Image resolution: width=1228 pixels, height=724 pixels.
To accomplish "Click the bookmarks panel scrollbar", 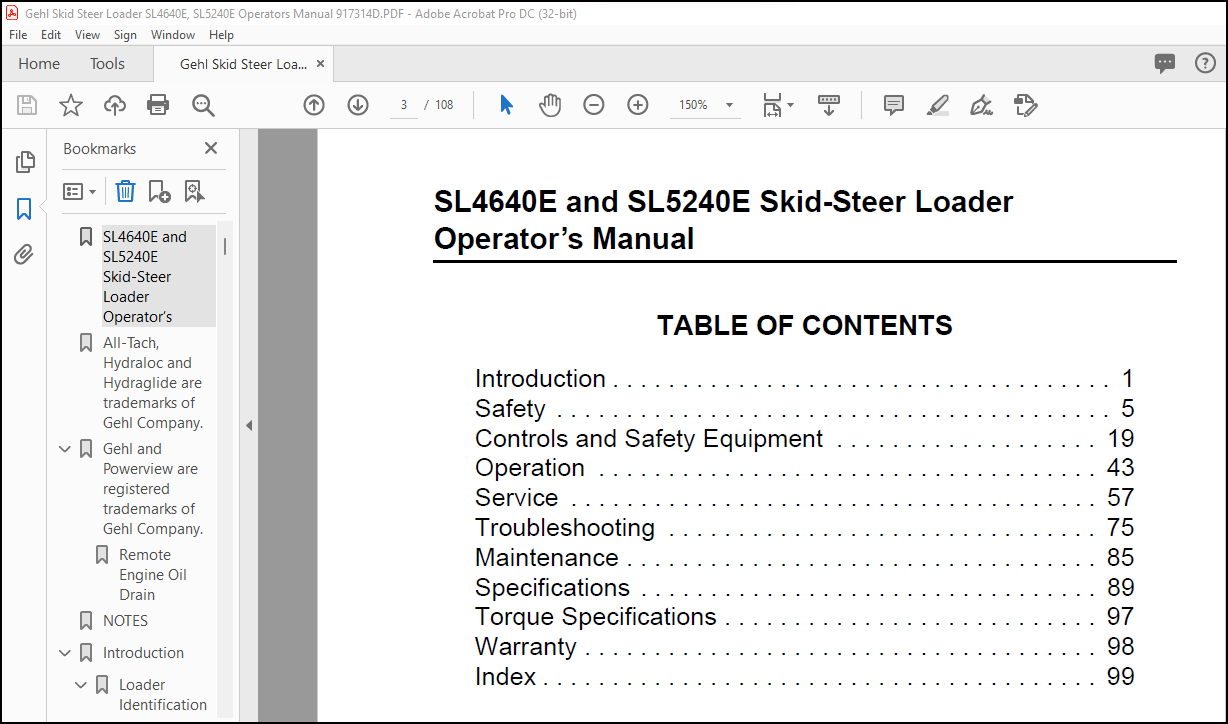I will click(225, 246).
